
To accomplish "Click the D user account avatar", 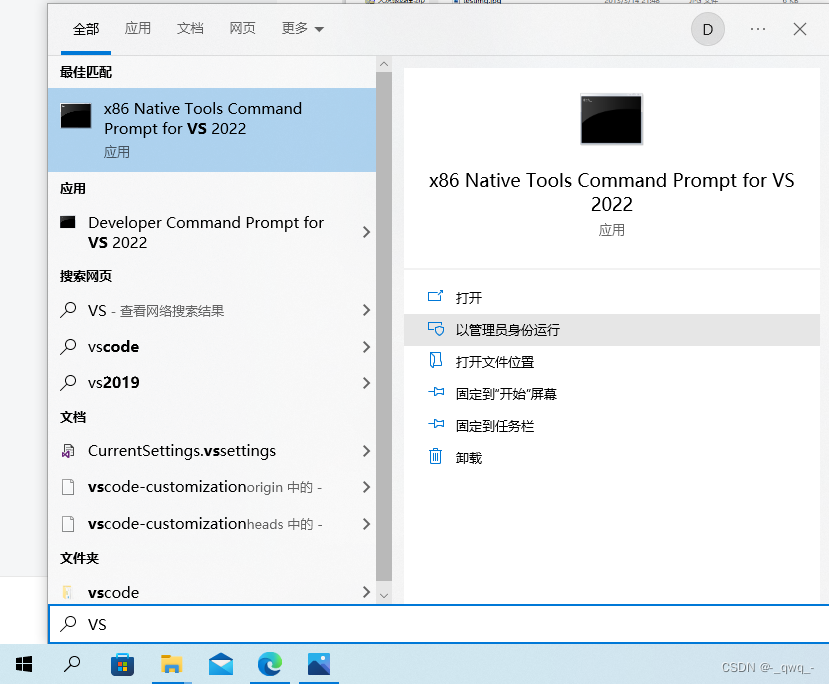I will (x=707, y=29).
